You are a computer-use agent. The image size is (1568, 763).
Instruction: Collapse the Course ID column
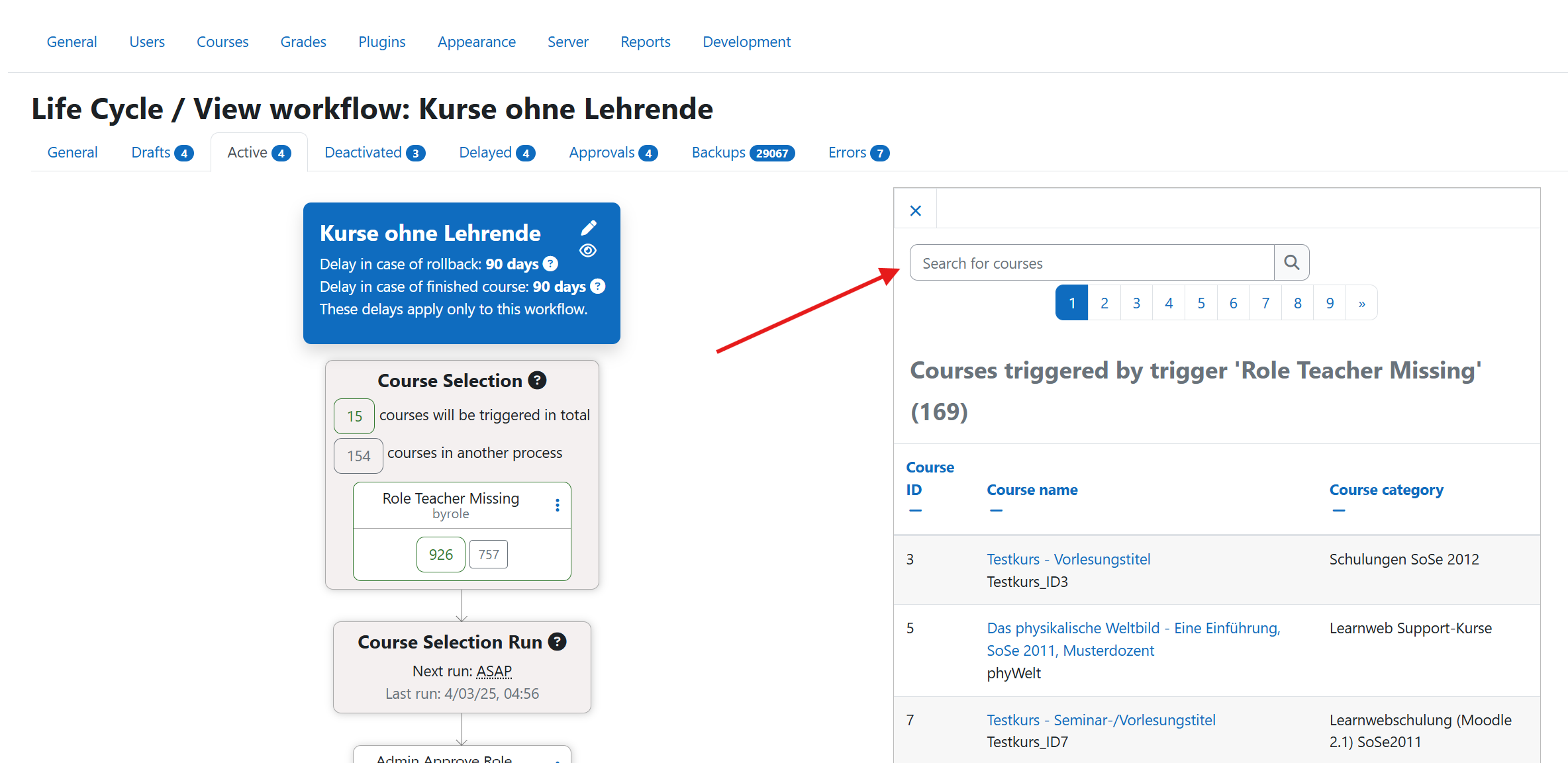(x=915, y=511)
